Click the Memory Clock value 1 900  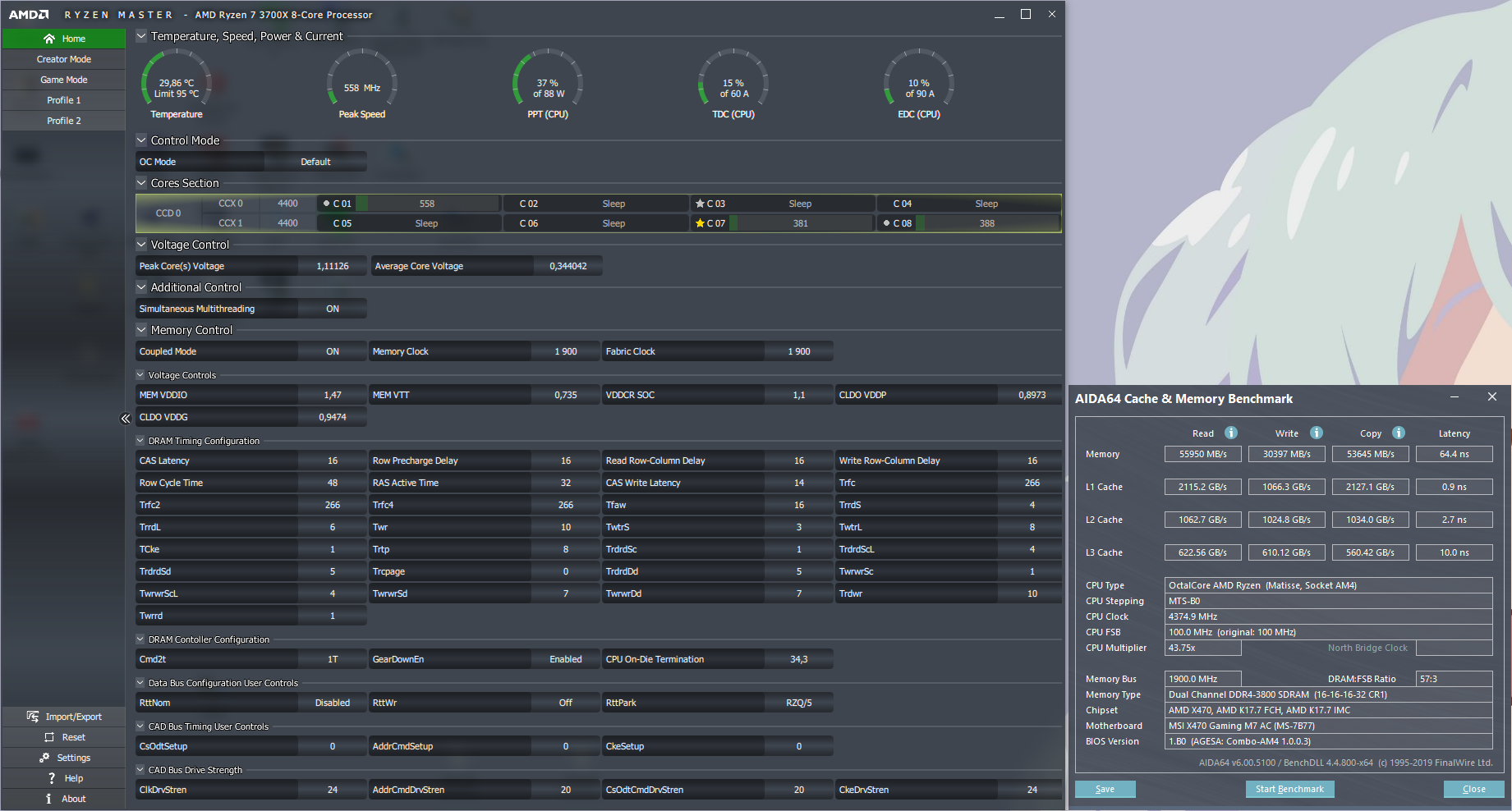point(566,351)
